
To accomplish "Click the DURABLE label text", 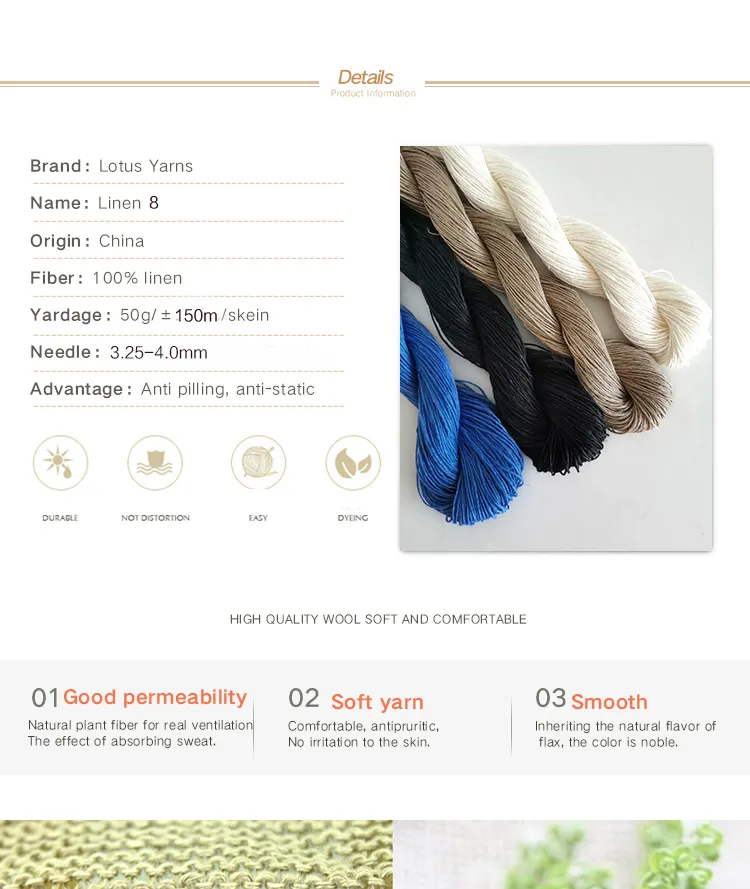I will click(60, 518).
